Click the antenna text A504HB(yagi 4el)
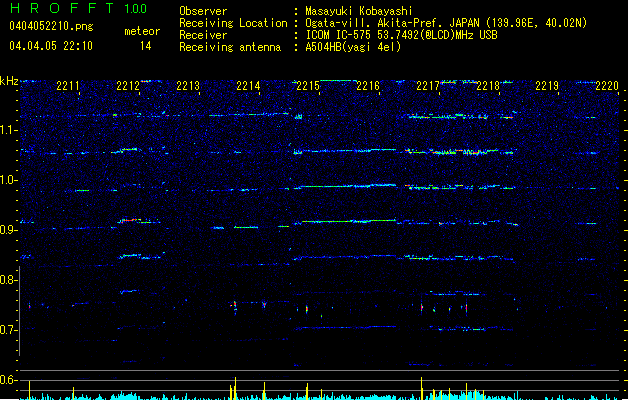Viewport: 629px width, 400px height. tap(353, 47)
